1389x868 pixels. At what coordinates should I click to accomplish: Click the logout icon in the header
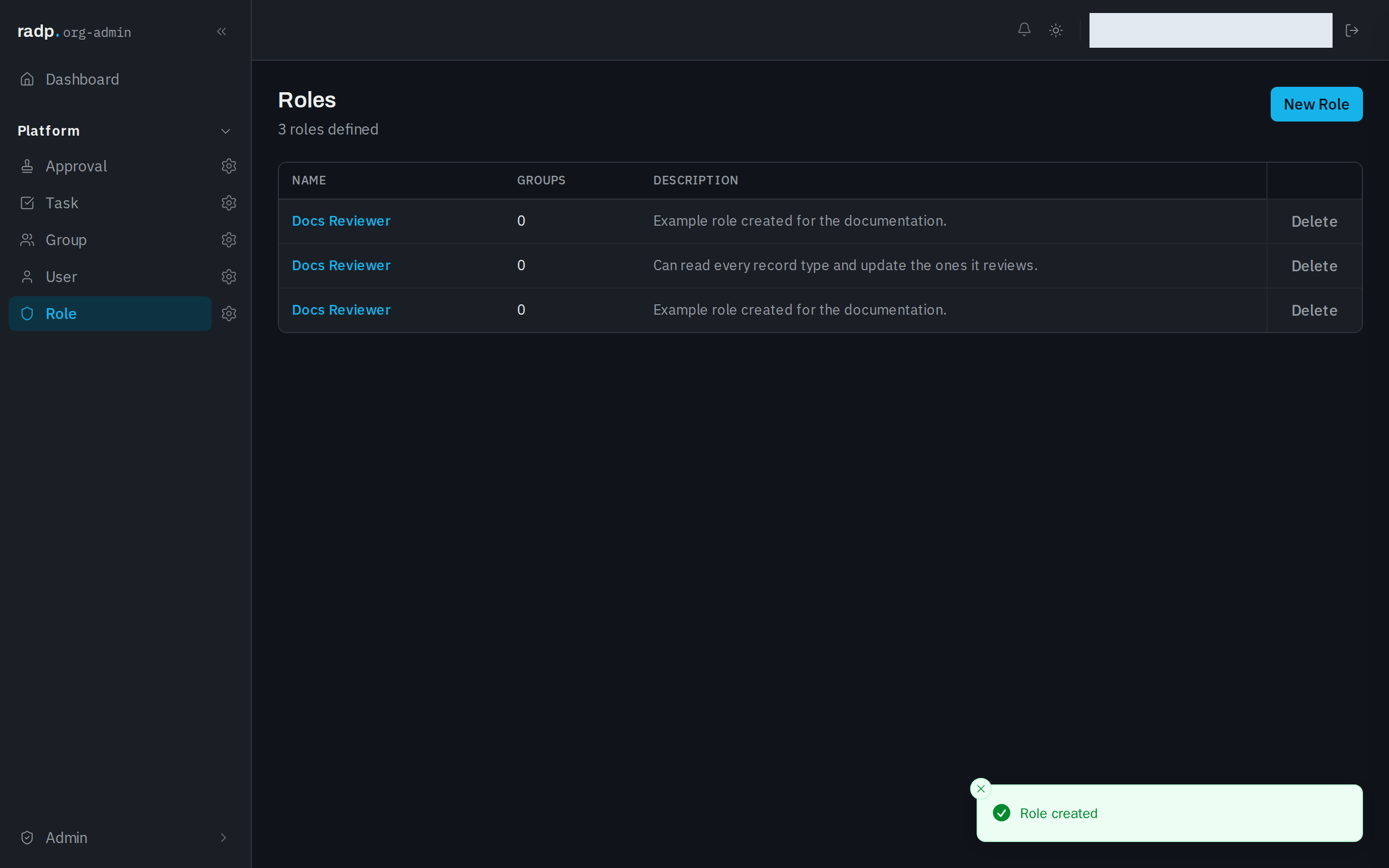(1352, 30)
